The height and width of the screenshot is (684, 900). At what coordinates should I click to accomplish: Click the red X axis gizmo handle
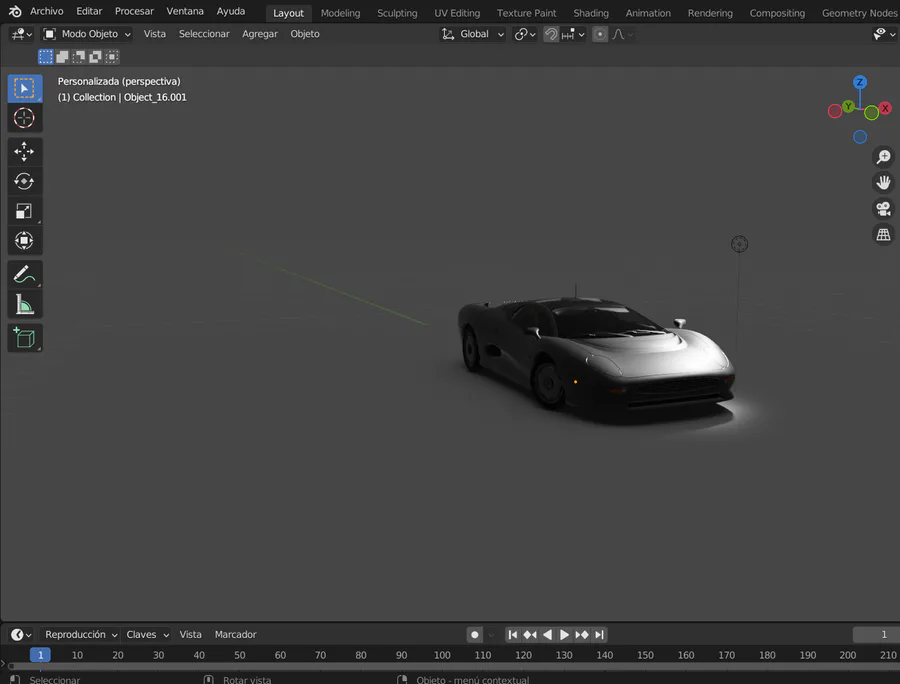[886, 108]
